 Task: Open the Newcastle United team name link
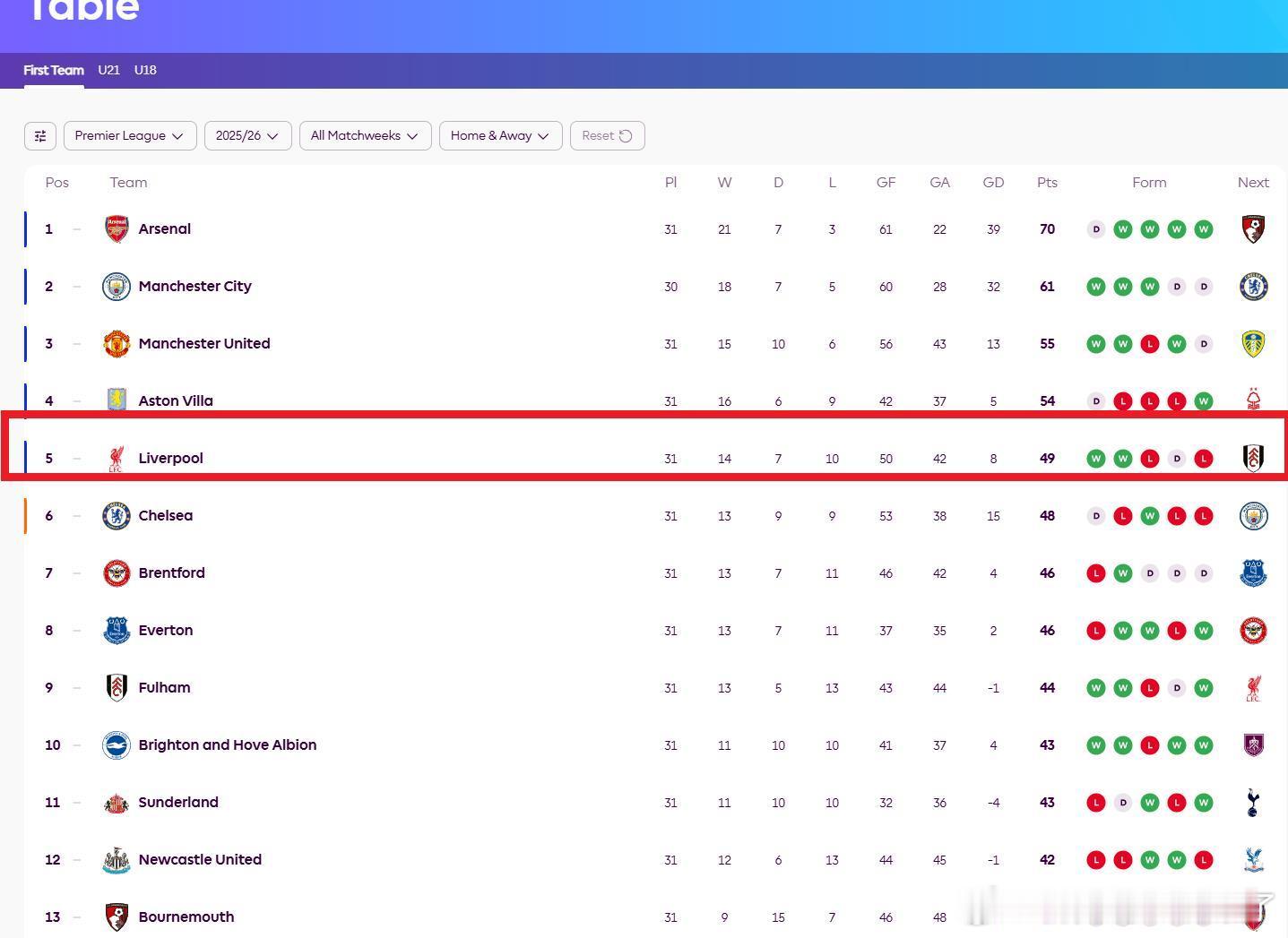[201, 860]
